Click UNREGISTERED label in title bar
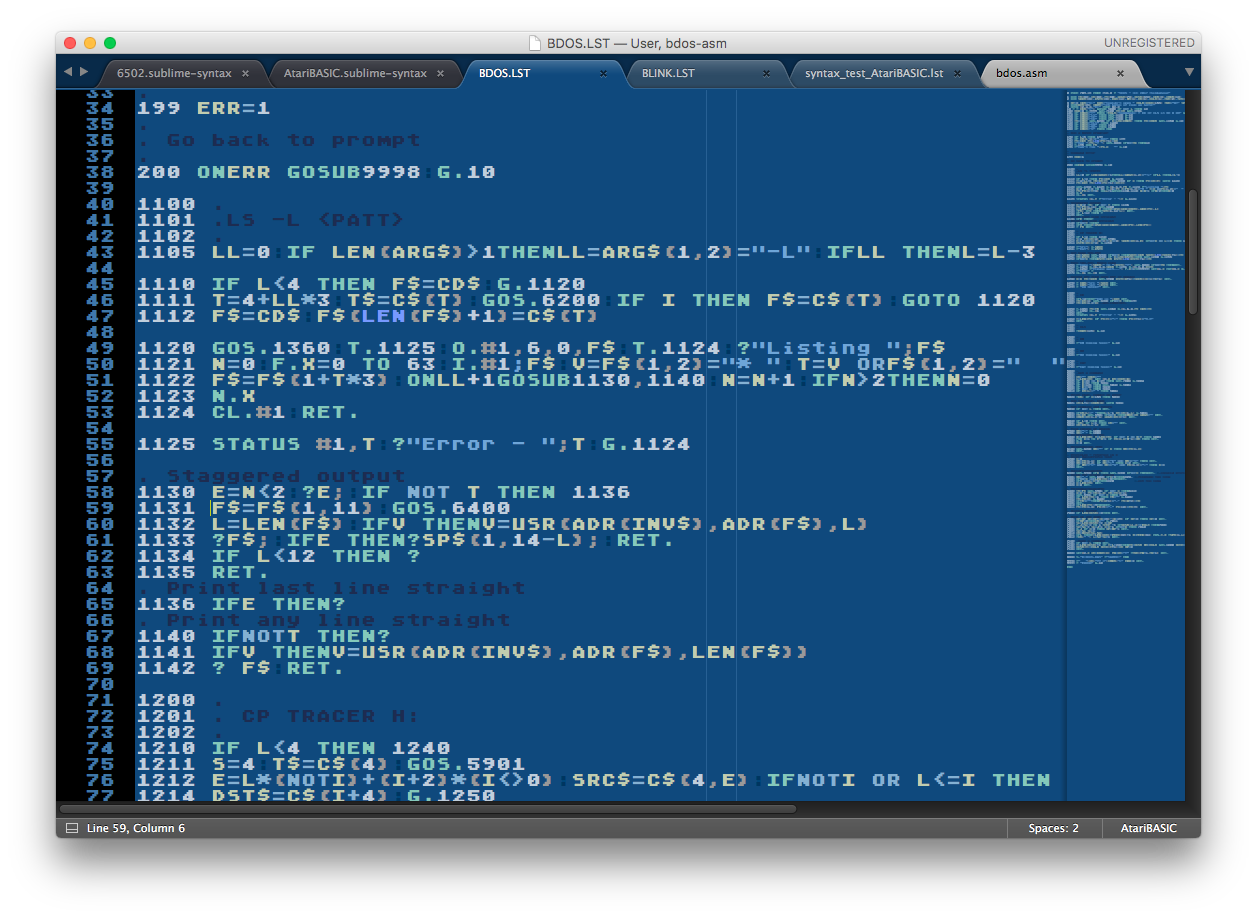1257x918 pixels. (x=1149, y=43)
